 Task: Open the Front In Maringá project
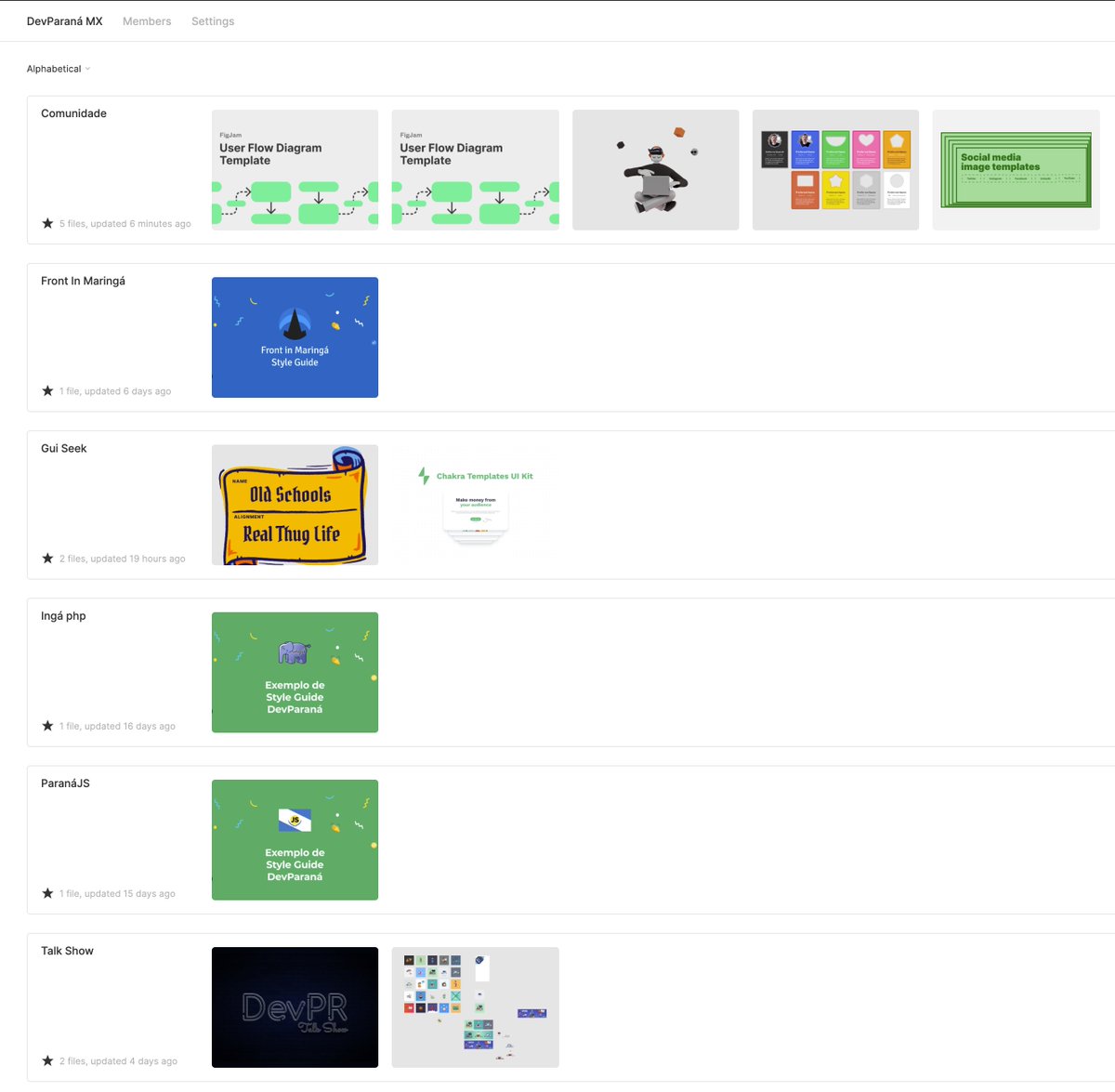tap(83, 281)
